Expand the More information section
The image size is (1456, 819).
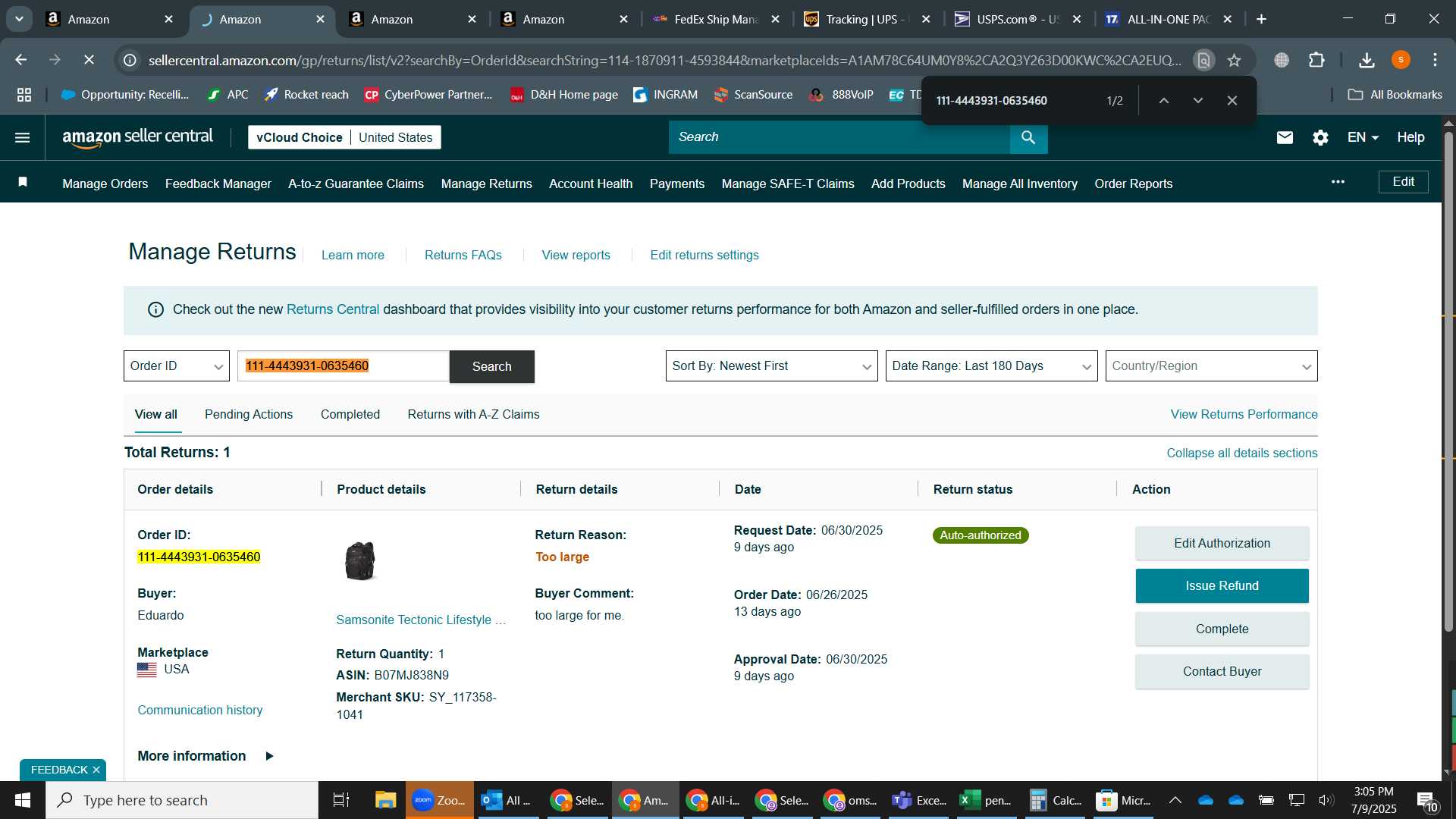click(206, 756)
